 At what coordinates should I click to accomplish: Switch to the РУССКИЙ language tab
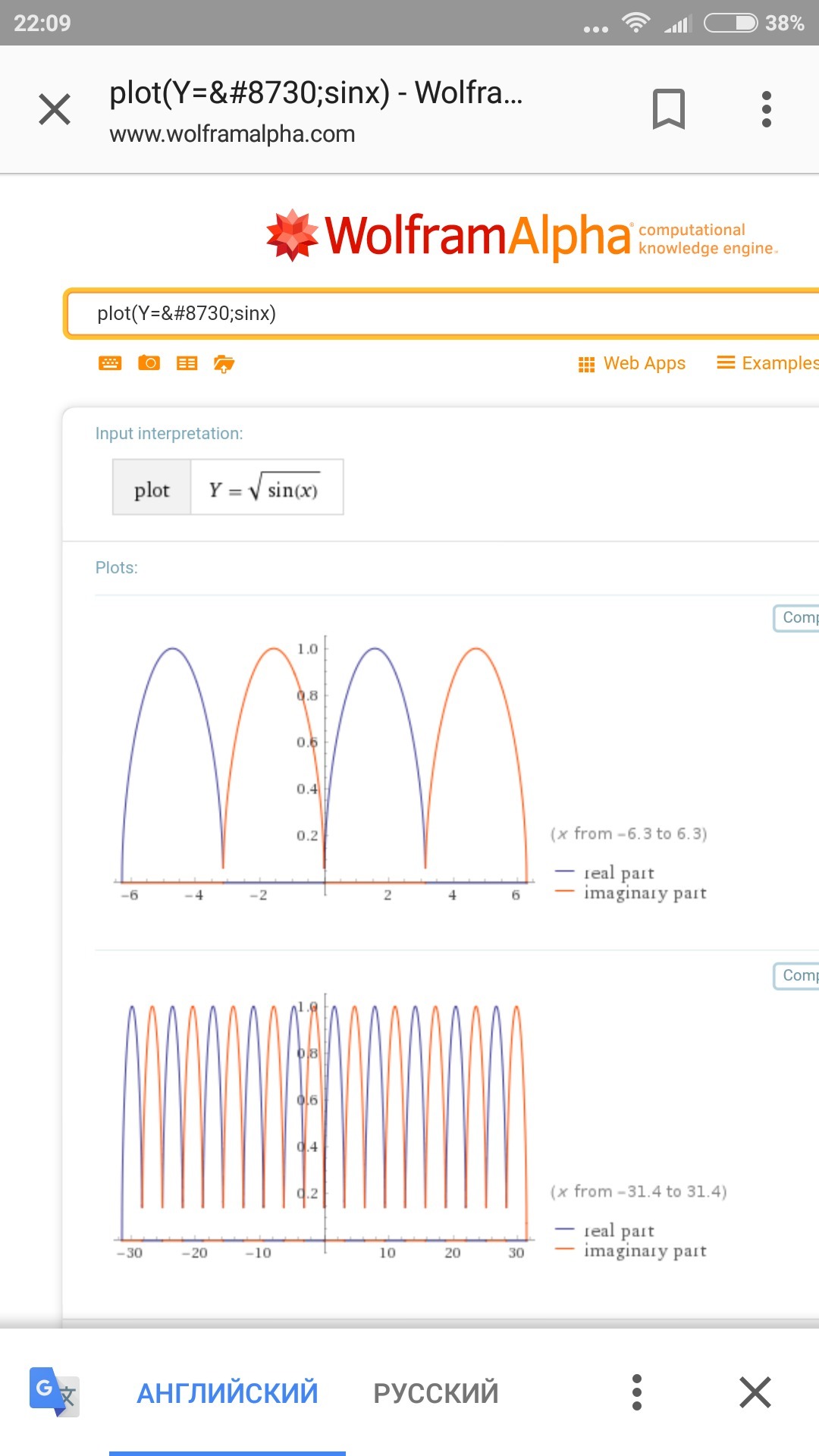436,1393
